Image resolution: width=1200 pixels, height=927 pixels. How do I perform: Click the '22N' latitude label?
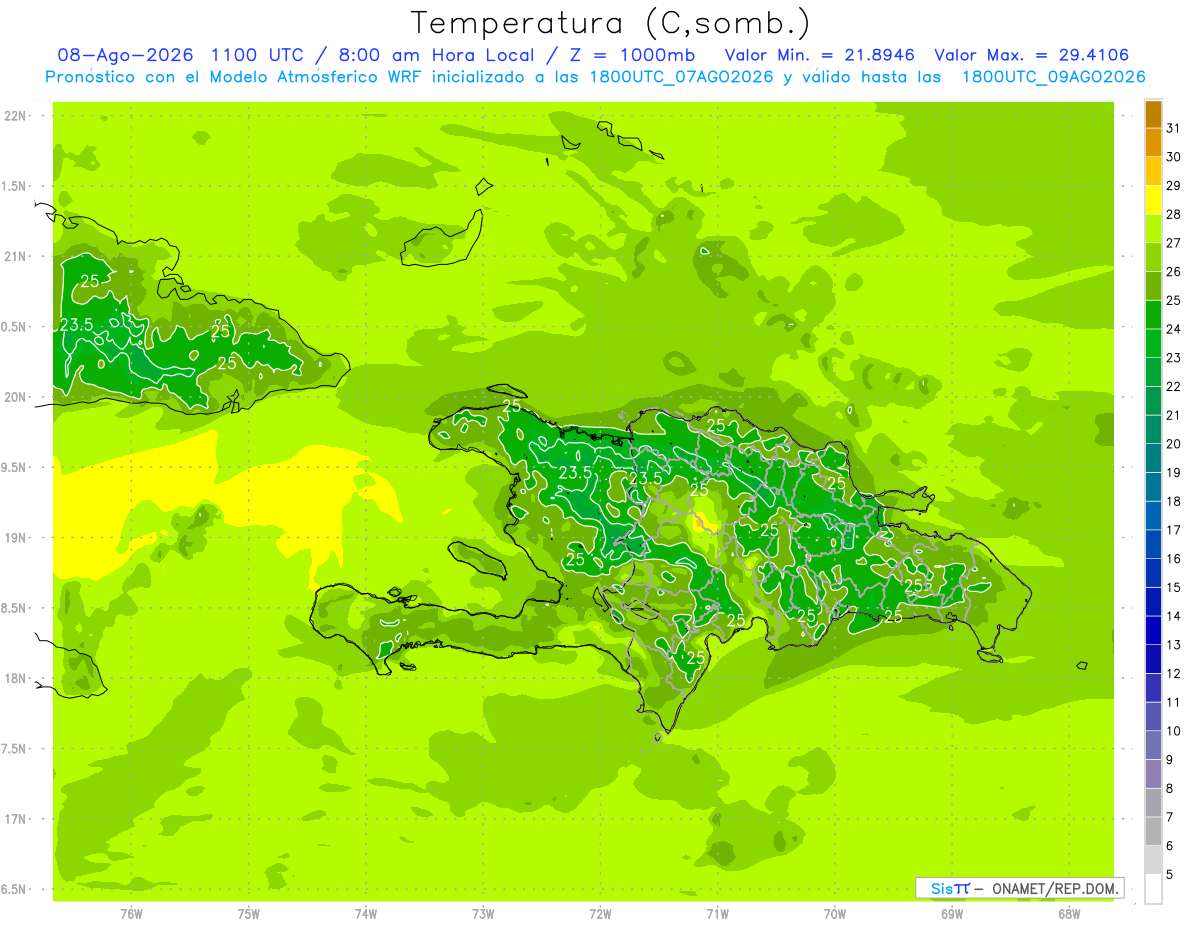click(x=15, y=116)
